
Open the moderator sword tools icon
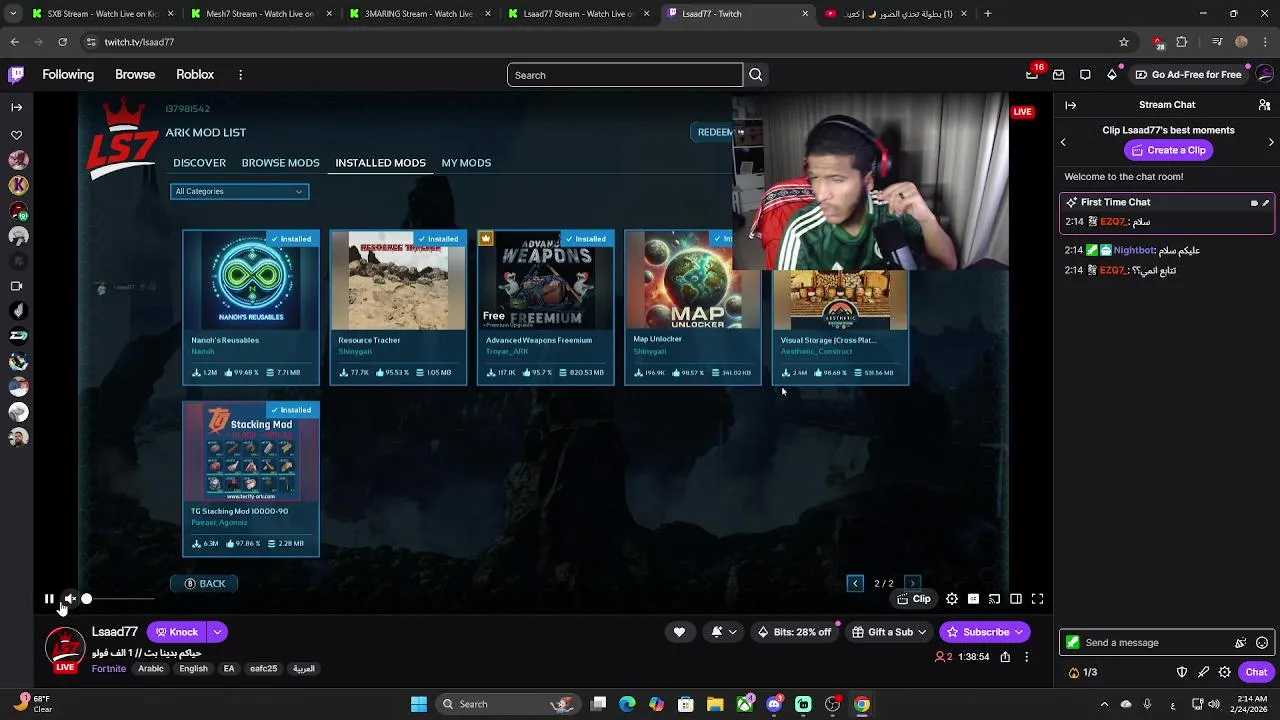pyautogui.click(x=1203, y=673)
